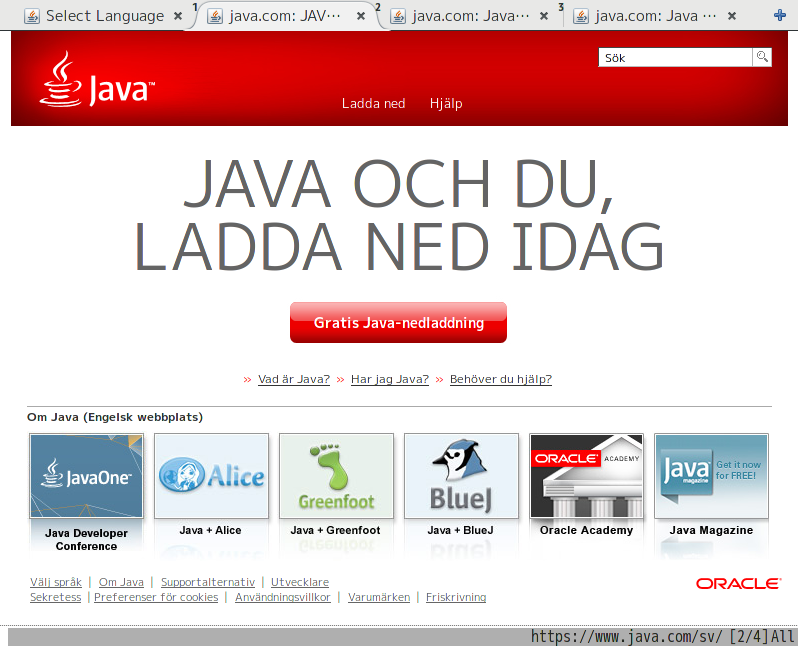Close the last java.com: Java tab
This screenshot has height=648, width=798.
tap(732, 16)
